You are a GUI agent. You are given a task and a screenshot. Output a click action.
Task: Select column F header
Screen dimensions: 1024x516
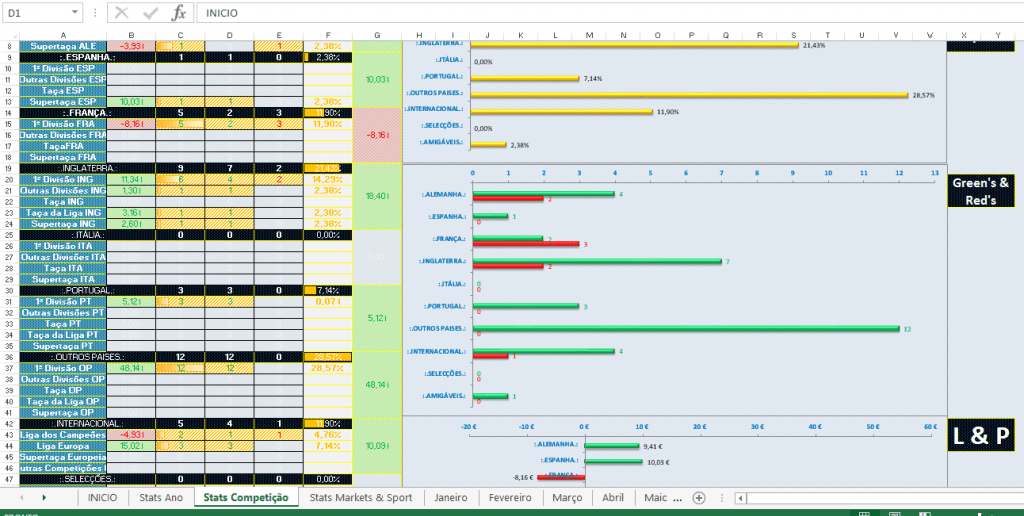point(328,35)
